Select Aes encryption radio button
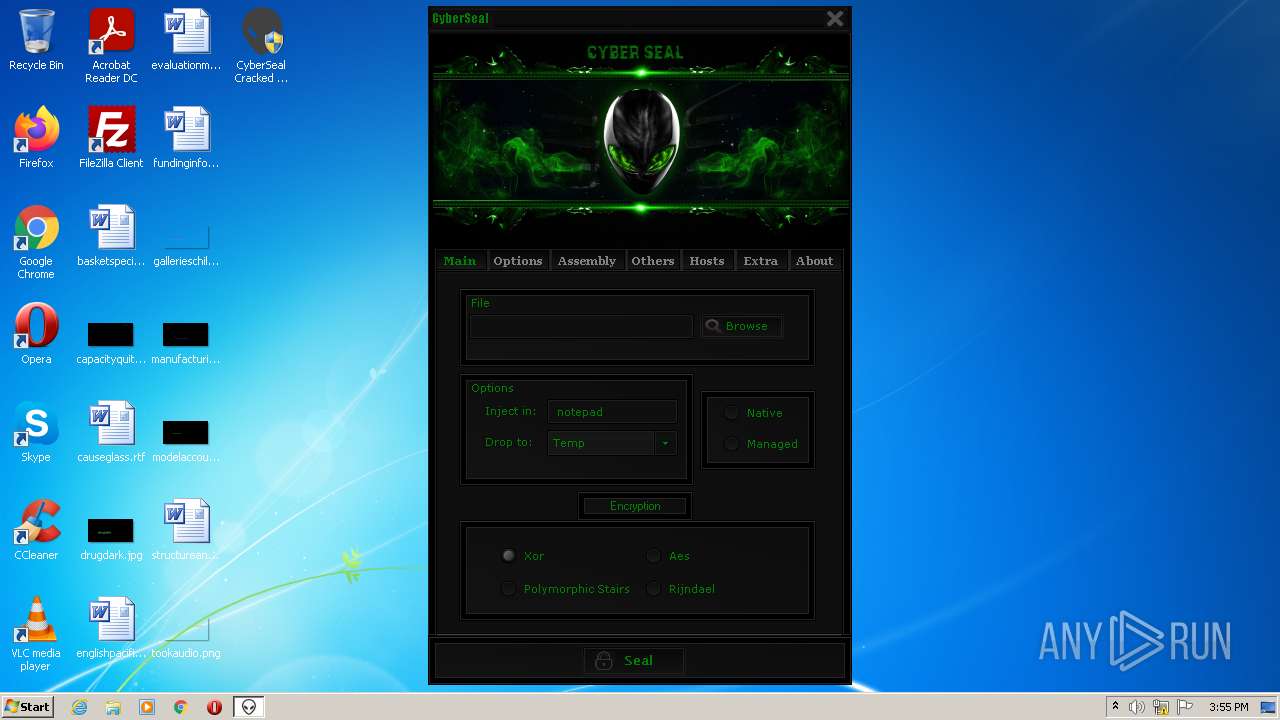The width and height of the screenshot is (1280, 720). coord(668,556)
